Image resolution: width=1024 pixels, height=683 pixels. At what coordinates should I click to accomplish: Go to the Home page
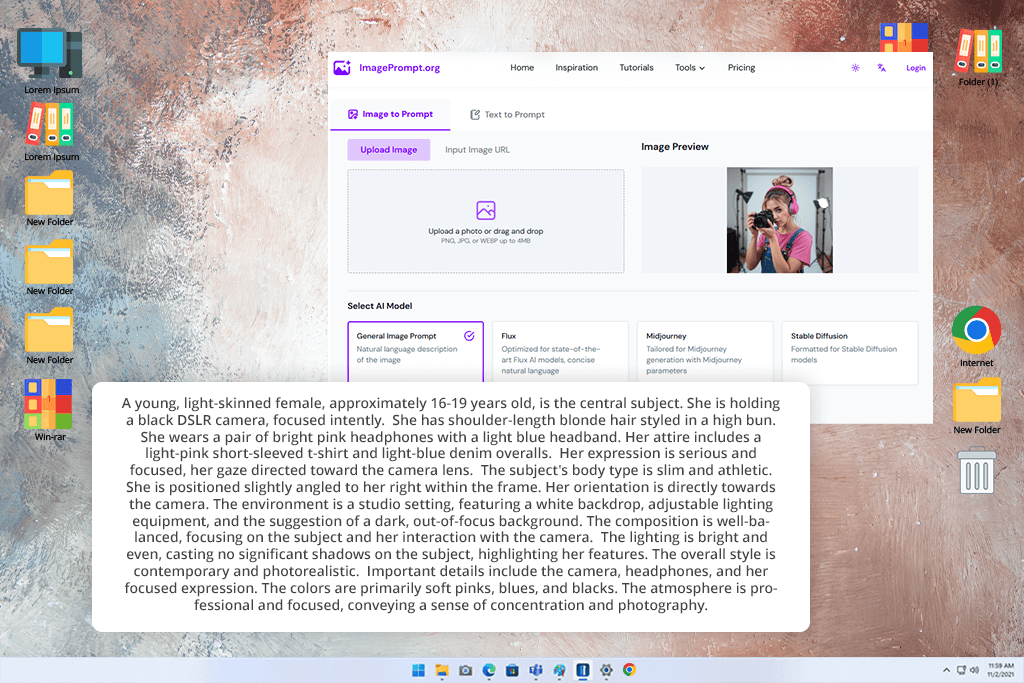click(522, 68)
